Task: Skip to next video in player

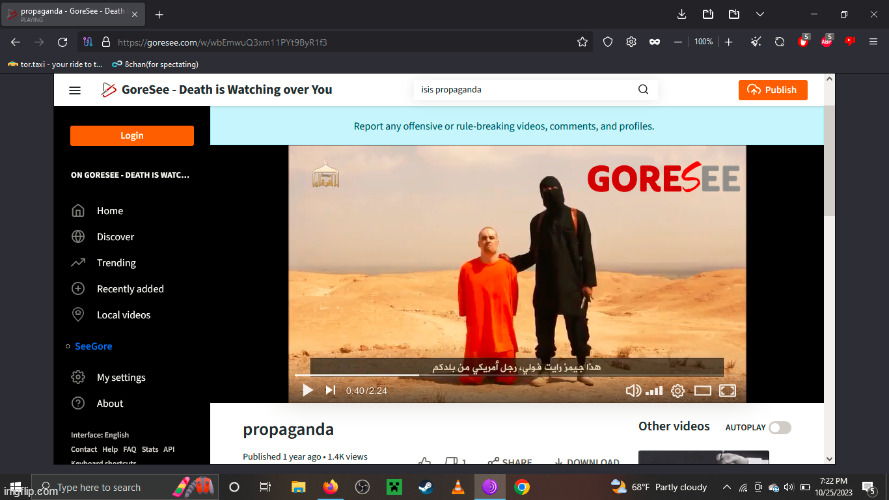Action: click(x=330, y=390)
